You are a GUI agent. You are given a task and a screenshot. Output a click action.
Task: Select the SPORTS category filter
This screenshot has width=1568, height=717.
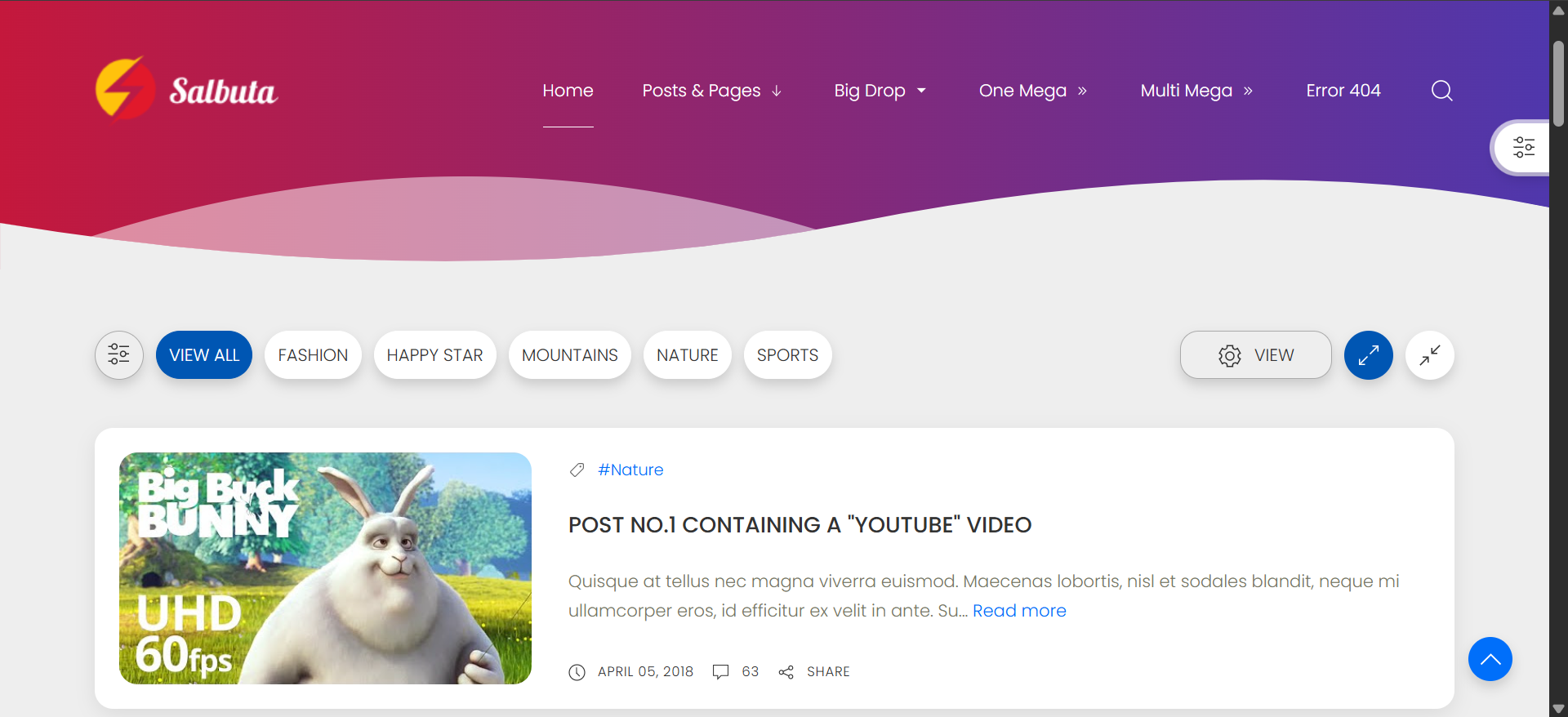[787, 355]
